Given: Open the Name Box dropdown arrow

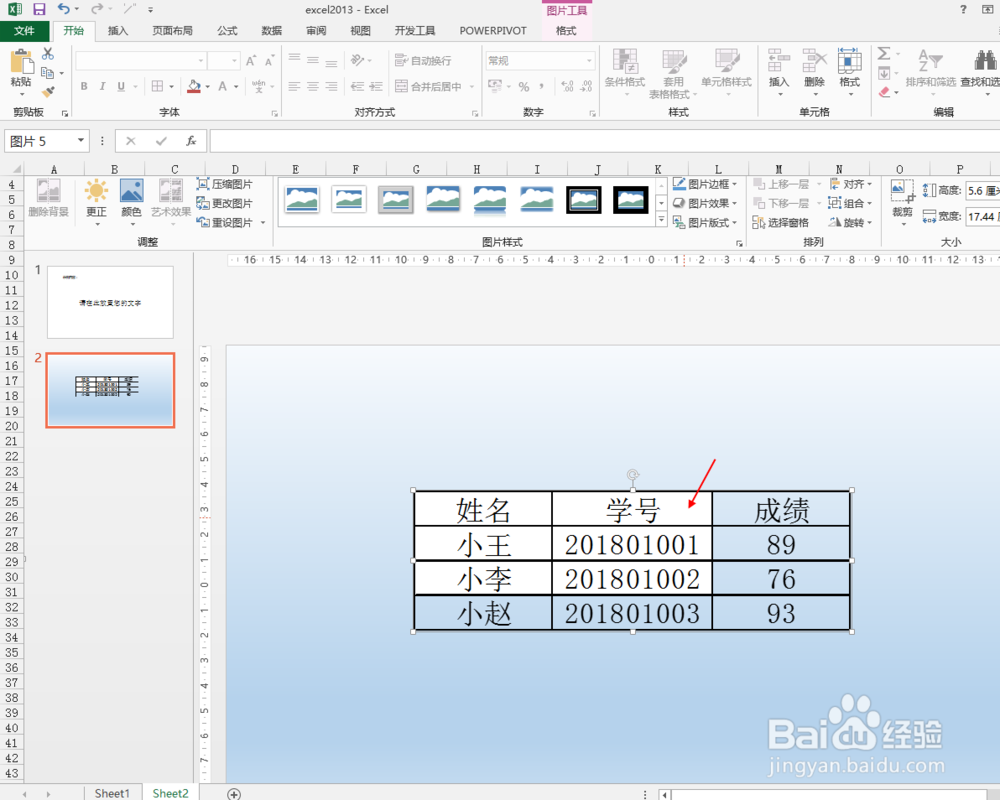Looking at the screenshot, I should 81,140.
